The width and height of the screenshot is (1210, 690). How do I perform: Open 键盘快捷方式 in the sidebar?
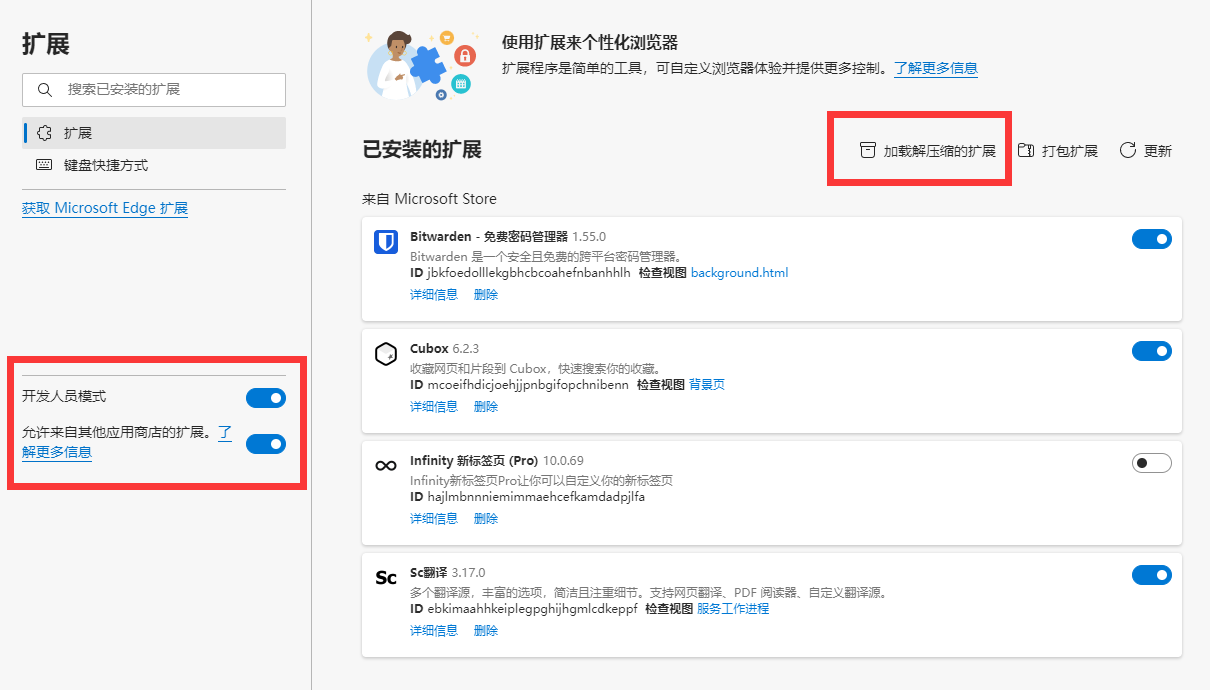point(105,165)
